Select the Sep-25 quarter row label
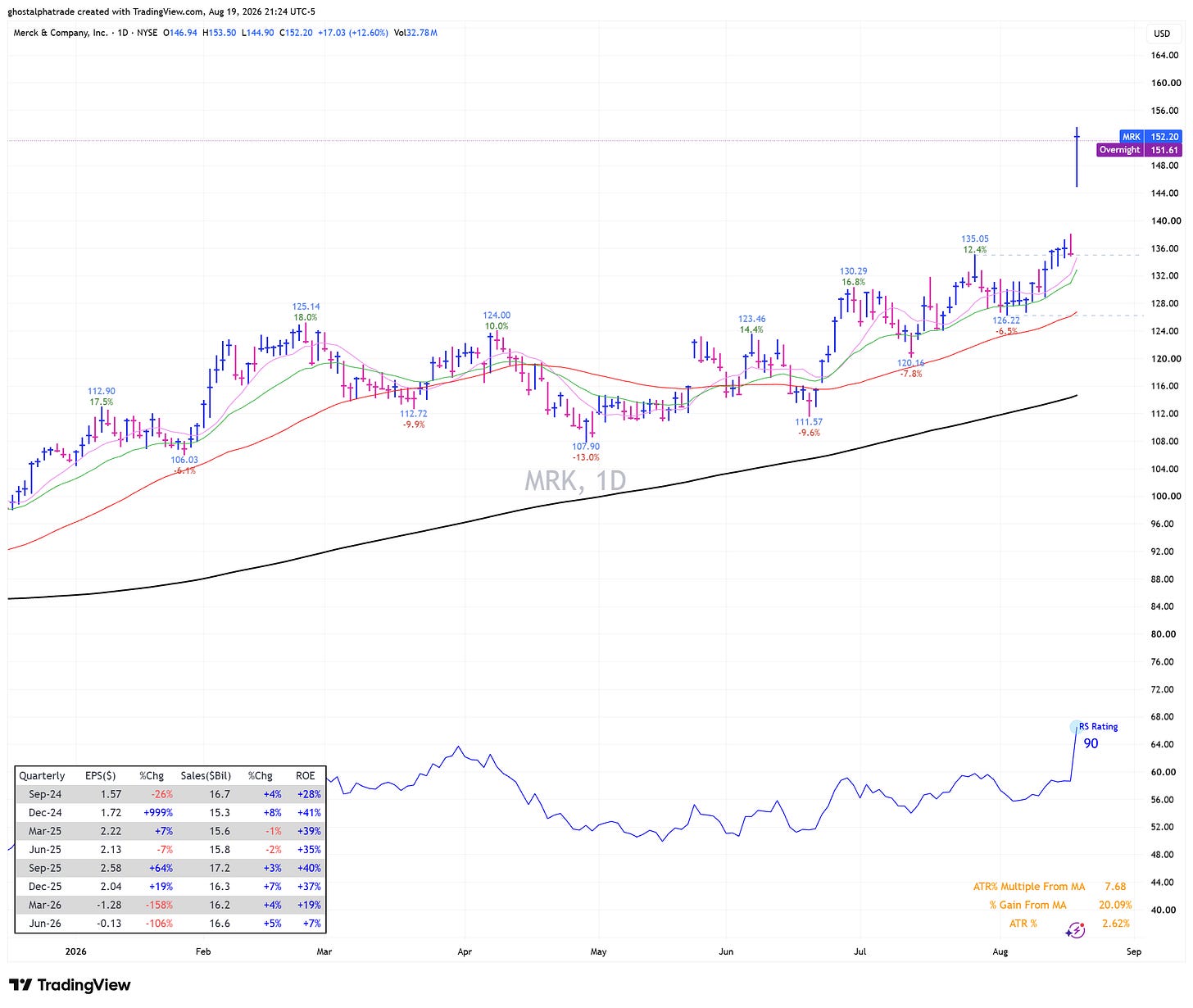Viewport: 1193px width, 1008px height. point(47,868)
